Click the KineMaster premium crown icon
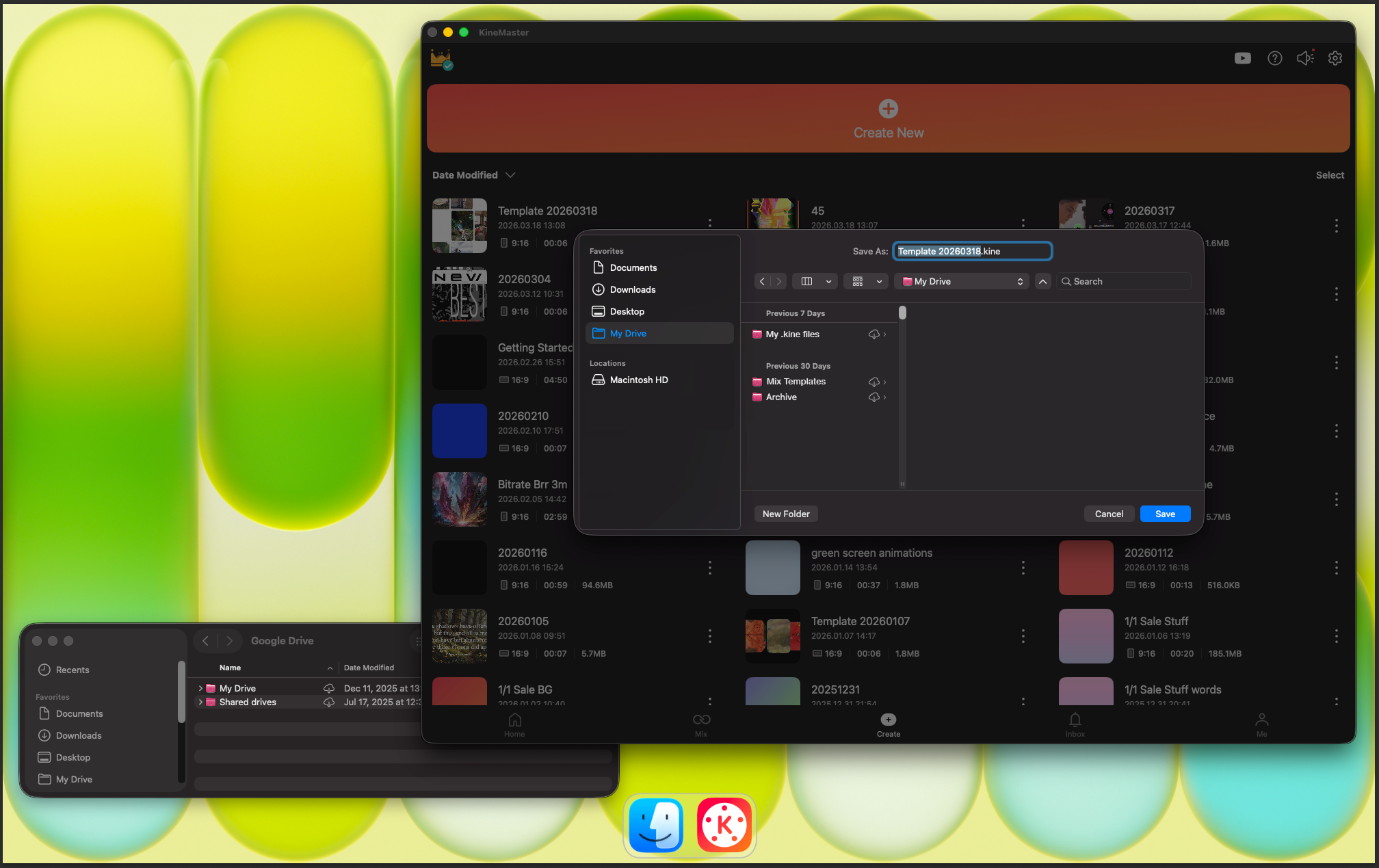The height and width of the screenshot is (868, 1379). point(441,60)
